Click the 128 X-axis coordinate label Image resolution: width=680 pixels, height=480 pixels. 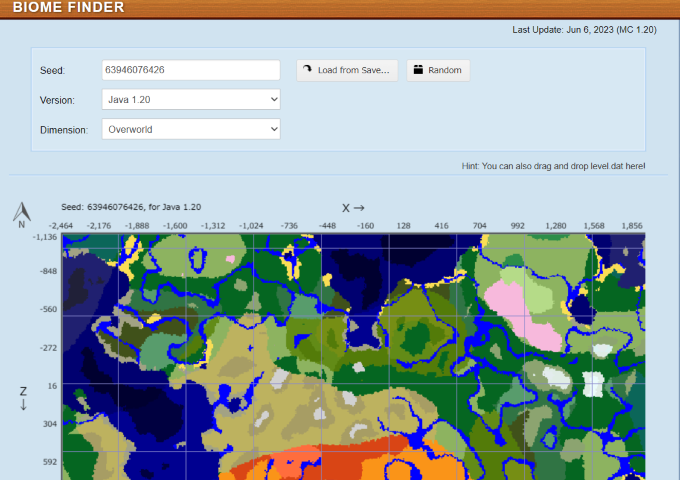point(403,226)
